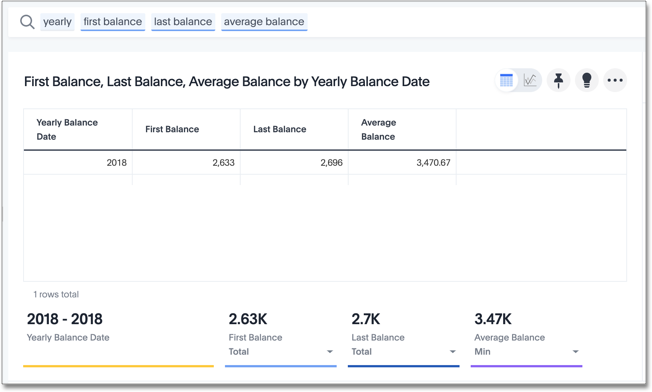Select the 3,470.67 average balance cell
Image resolution: width=652 pixels, height=392 pixels.
click(403, 163)
